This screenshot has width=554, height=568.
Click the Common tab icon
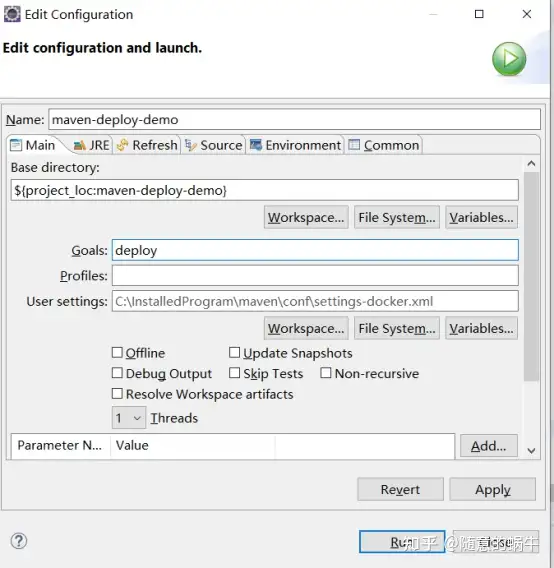[354, 145]
